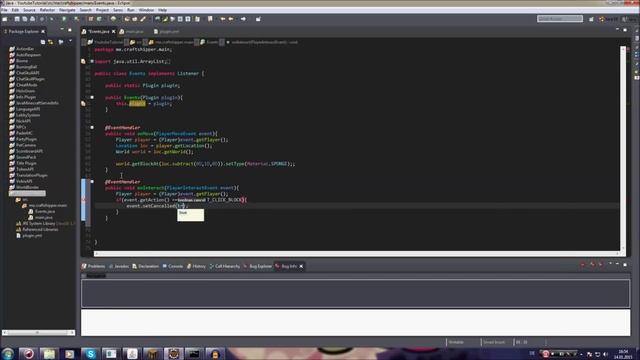
Task: Open the Search menu
Action: point(86,10)
